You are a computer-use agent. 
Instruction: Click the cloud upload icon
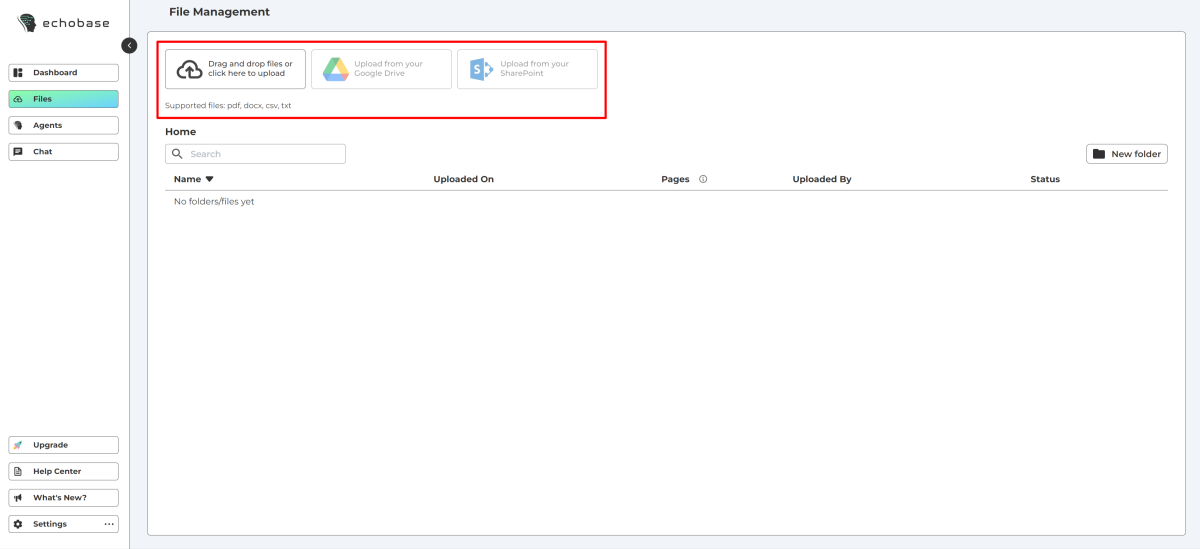(x=189, y=69)
